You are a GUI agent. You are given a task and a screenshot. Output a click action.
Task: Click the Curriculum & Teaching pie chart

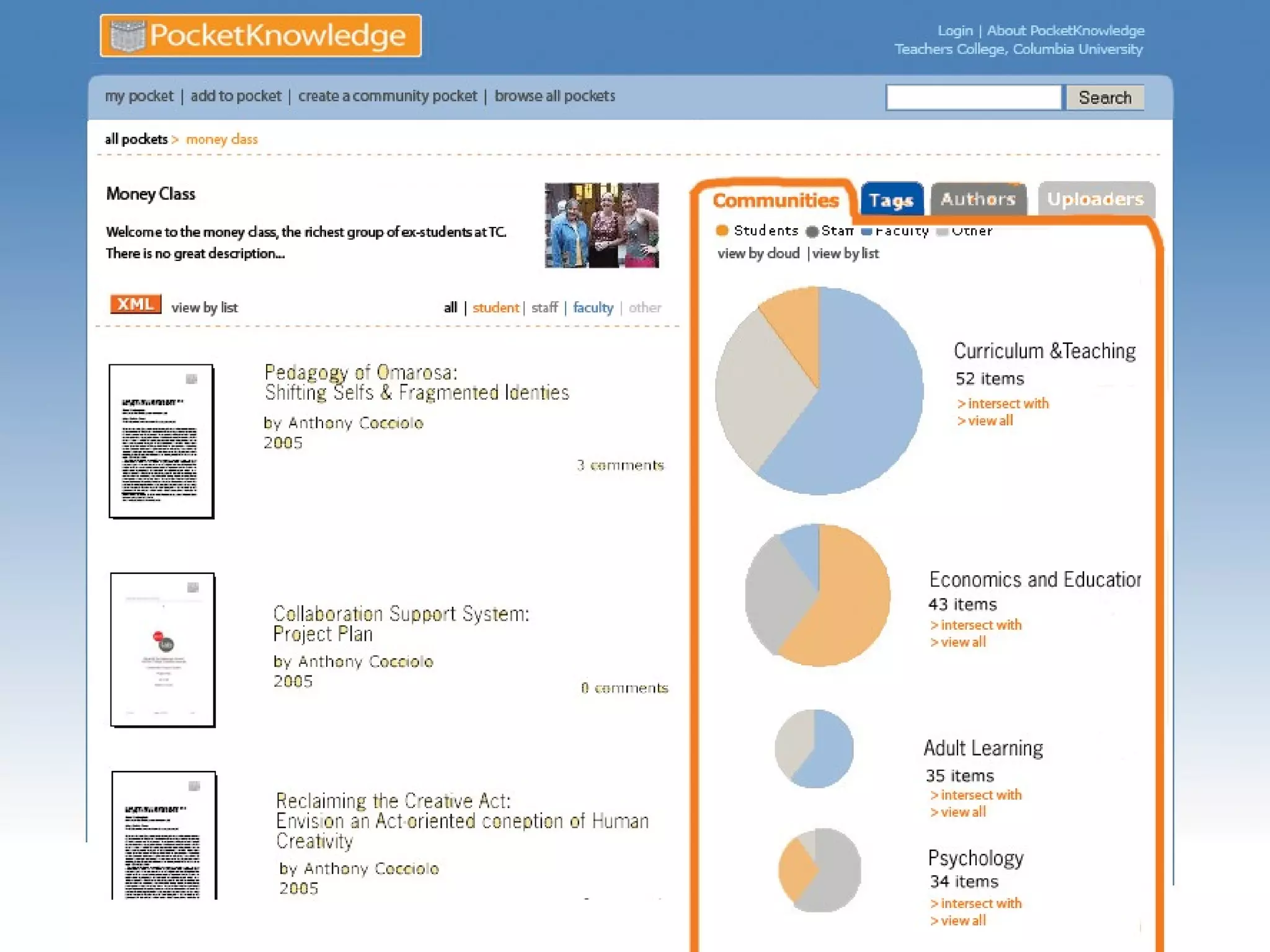tap(819, 390)
